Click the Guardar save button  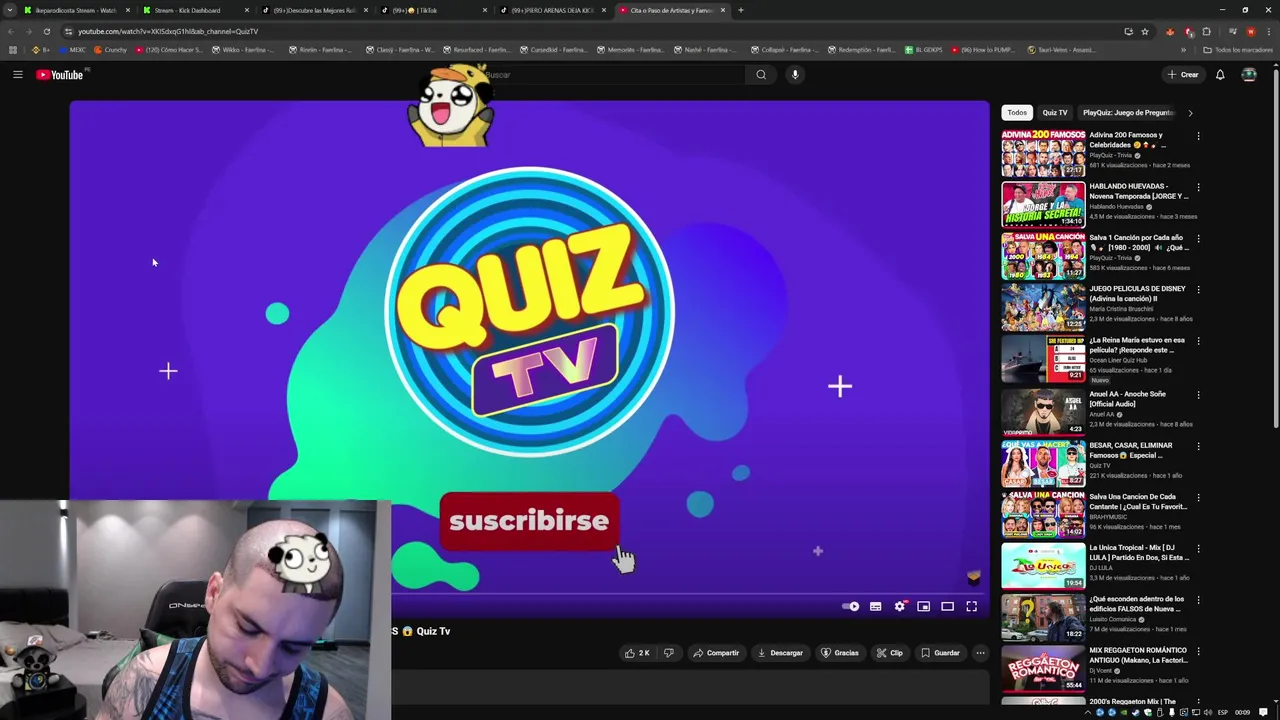[x=940, y=653]
